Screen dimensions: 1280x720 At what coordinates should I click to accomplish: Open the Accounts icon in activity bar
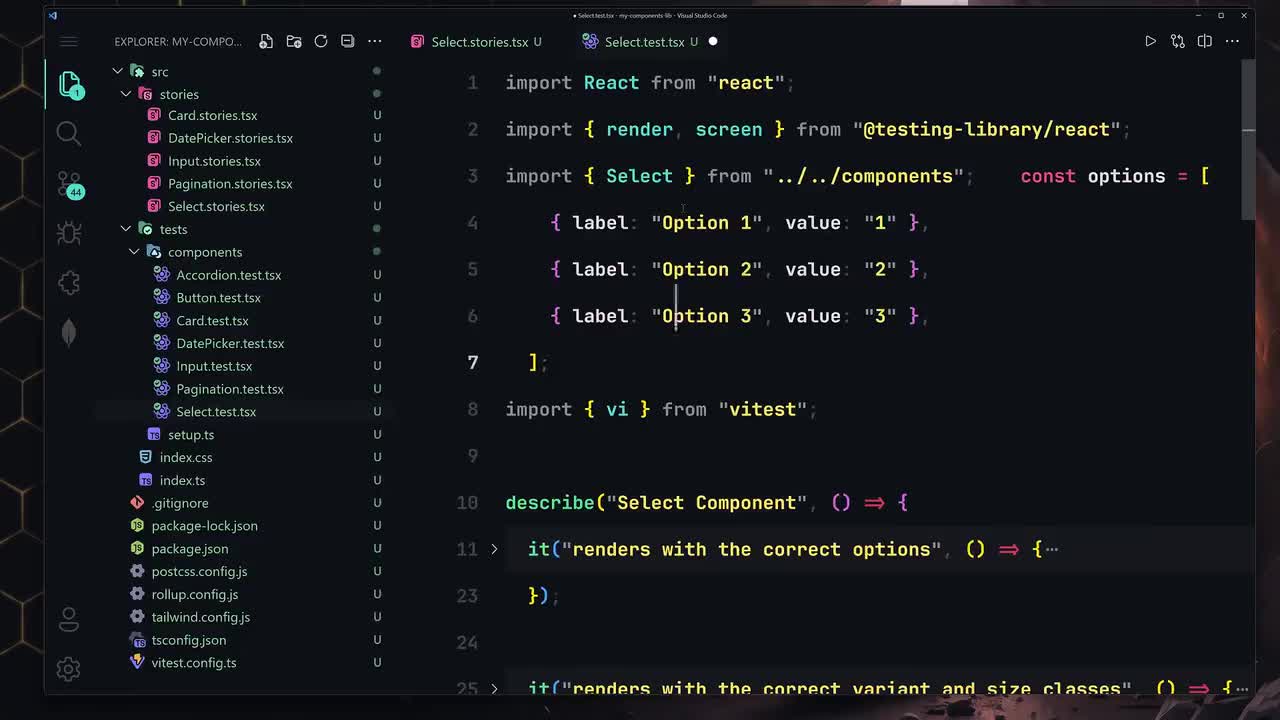coord(69,620)
